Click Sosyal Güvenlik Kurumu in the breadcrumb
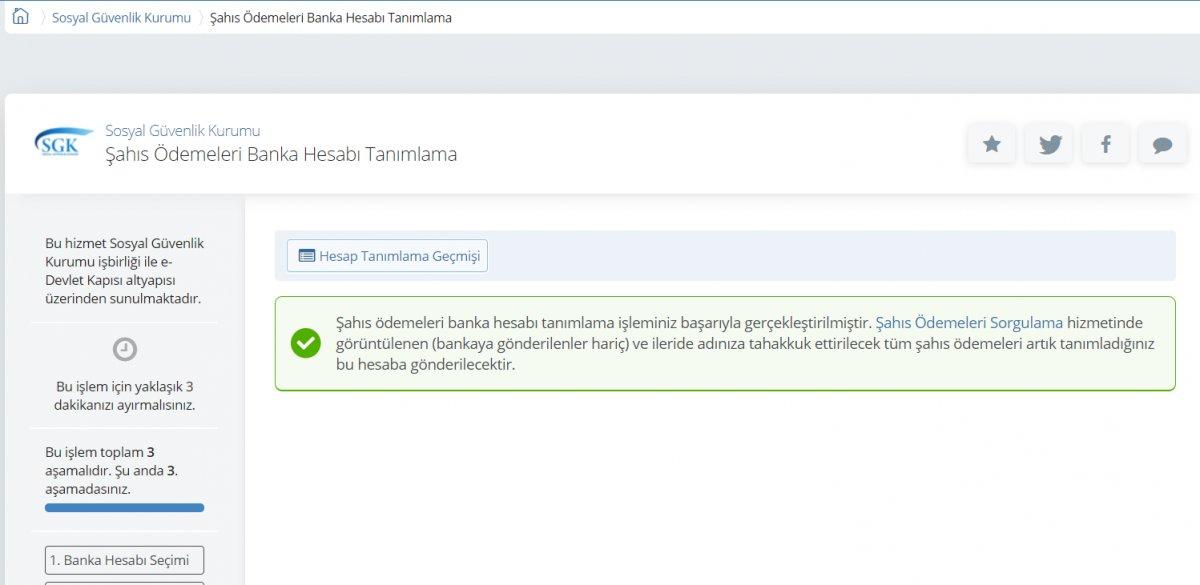Image resolution: width=1200 pixels, height=585 pixels. (x=121, y=16)
